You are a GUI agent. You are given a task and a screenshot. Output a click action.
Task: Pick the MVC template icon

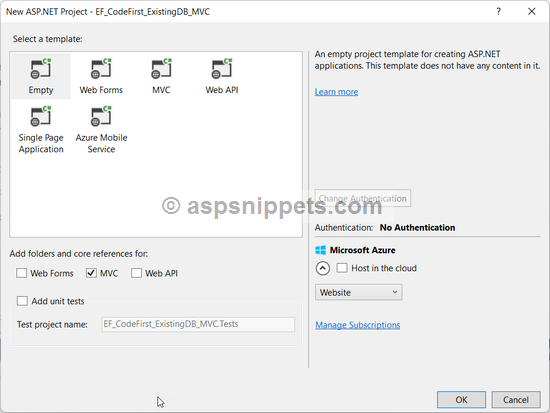point(161,68)
